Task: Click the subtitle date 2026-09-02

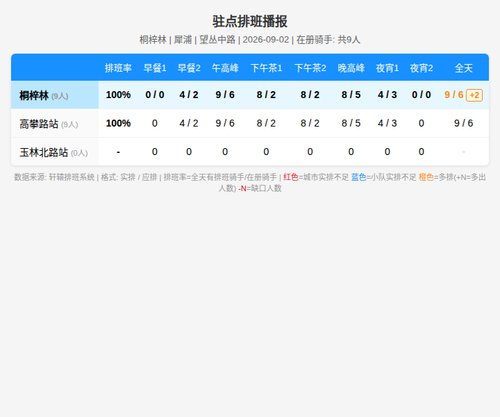Action: [x=266, y=40]
